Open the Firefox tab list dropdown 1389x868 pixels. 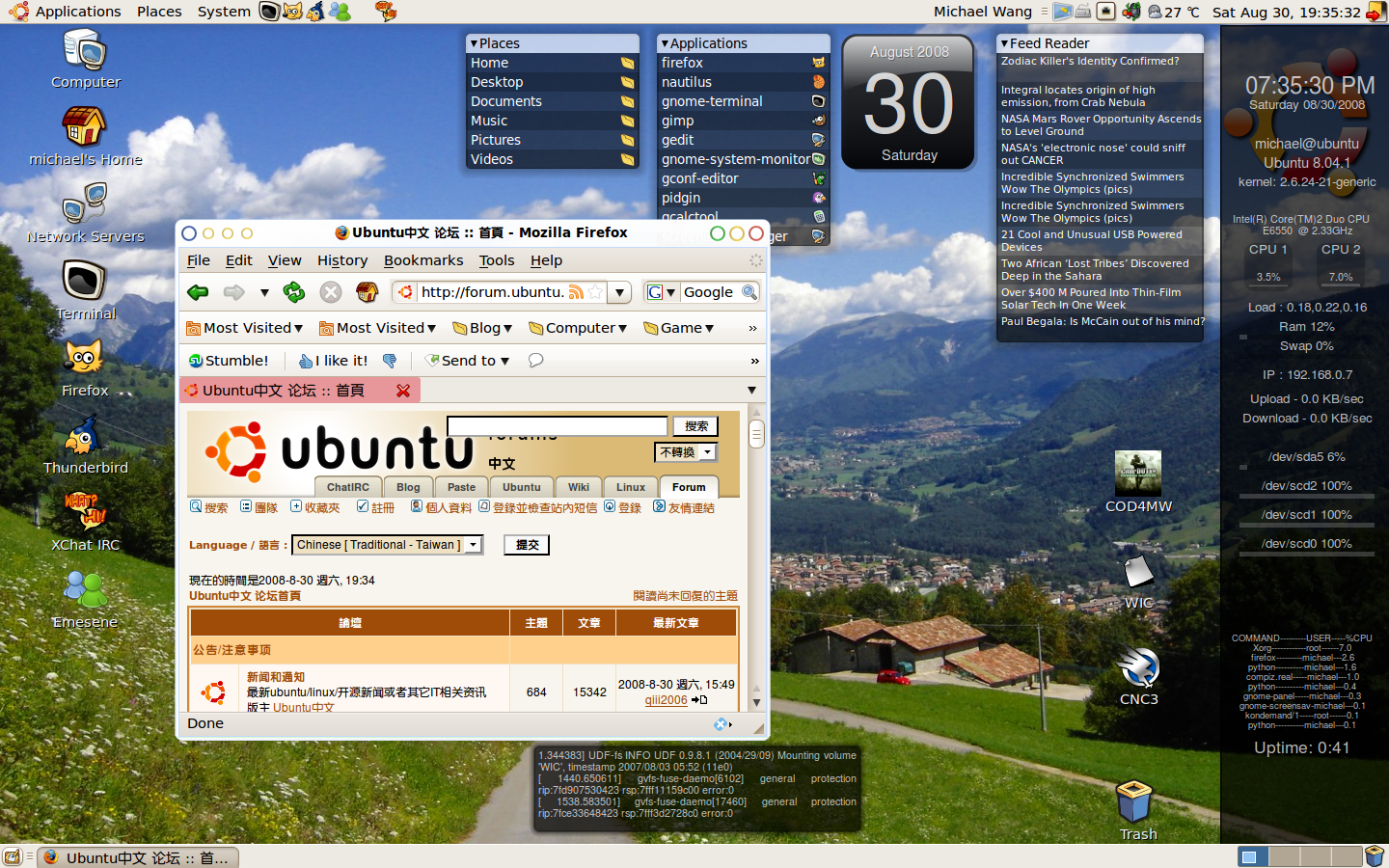click(x=751, y=391)
